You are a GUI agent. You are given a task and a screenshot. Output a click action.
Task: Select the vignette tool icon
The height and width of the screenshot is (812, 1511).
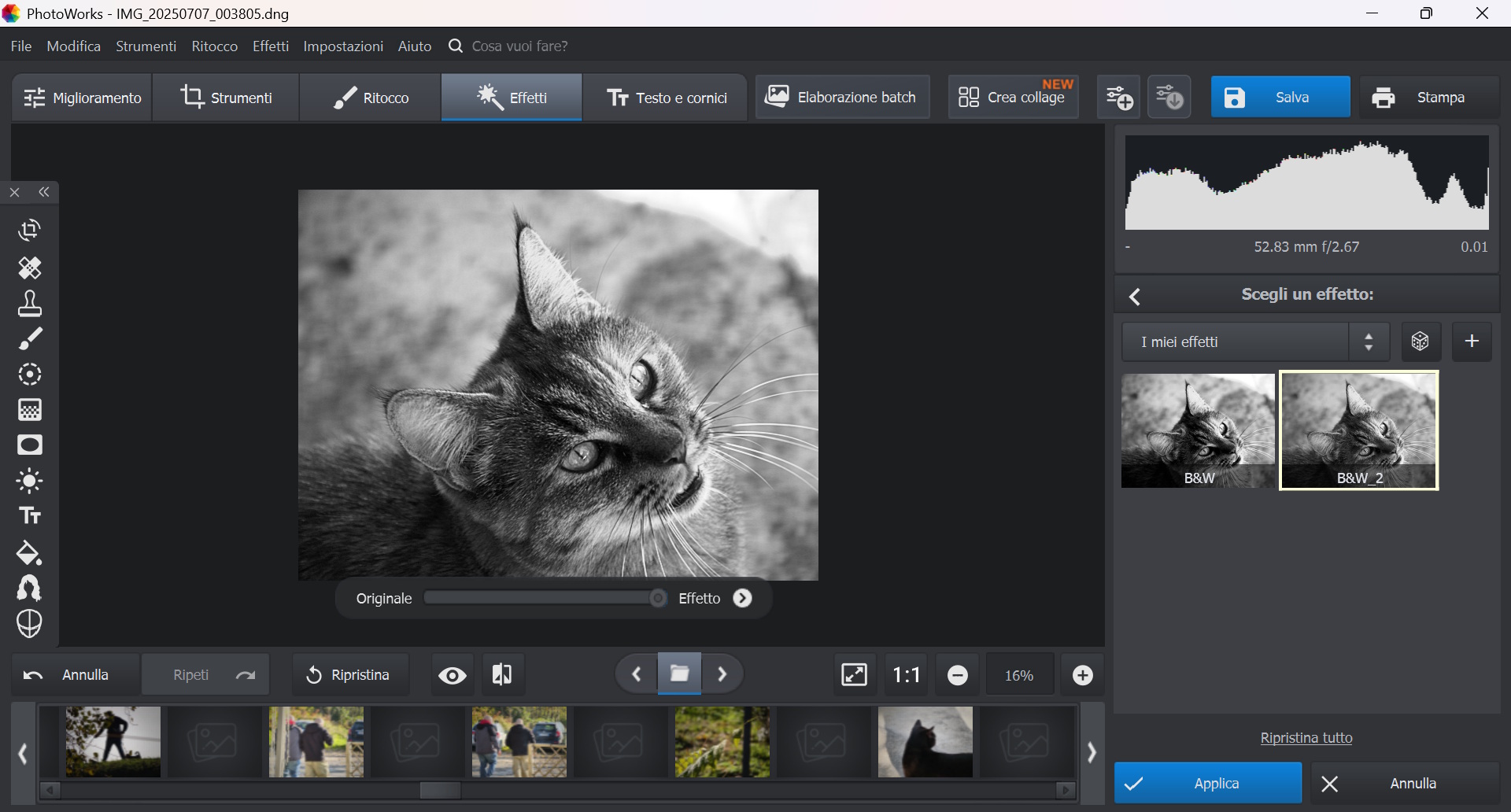tap(30, 445)
